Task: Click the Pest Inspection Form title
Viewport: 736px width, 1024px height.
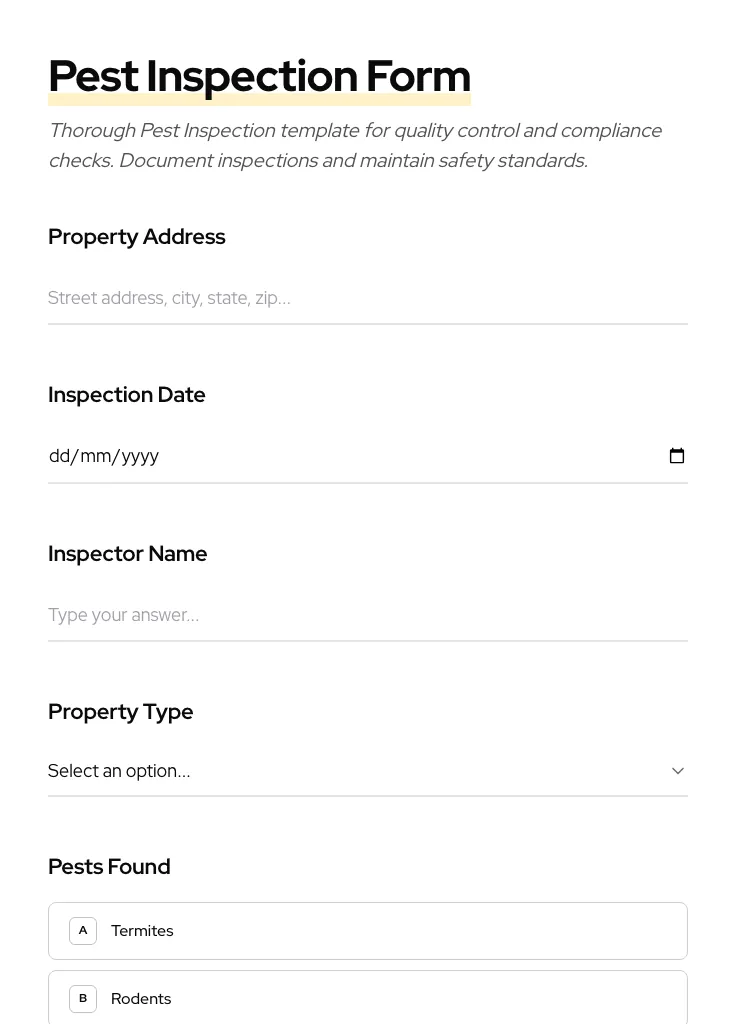Action: click(x=259, y=75)
